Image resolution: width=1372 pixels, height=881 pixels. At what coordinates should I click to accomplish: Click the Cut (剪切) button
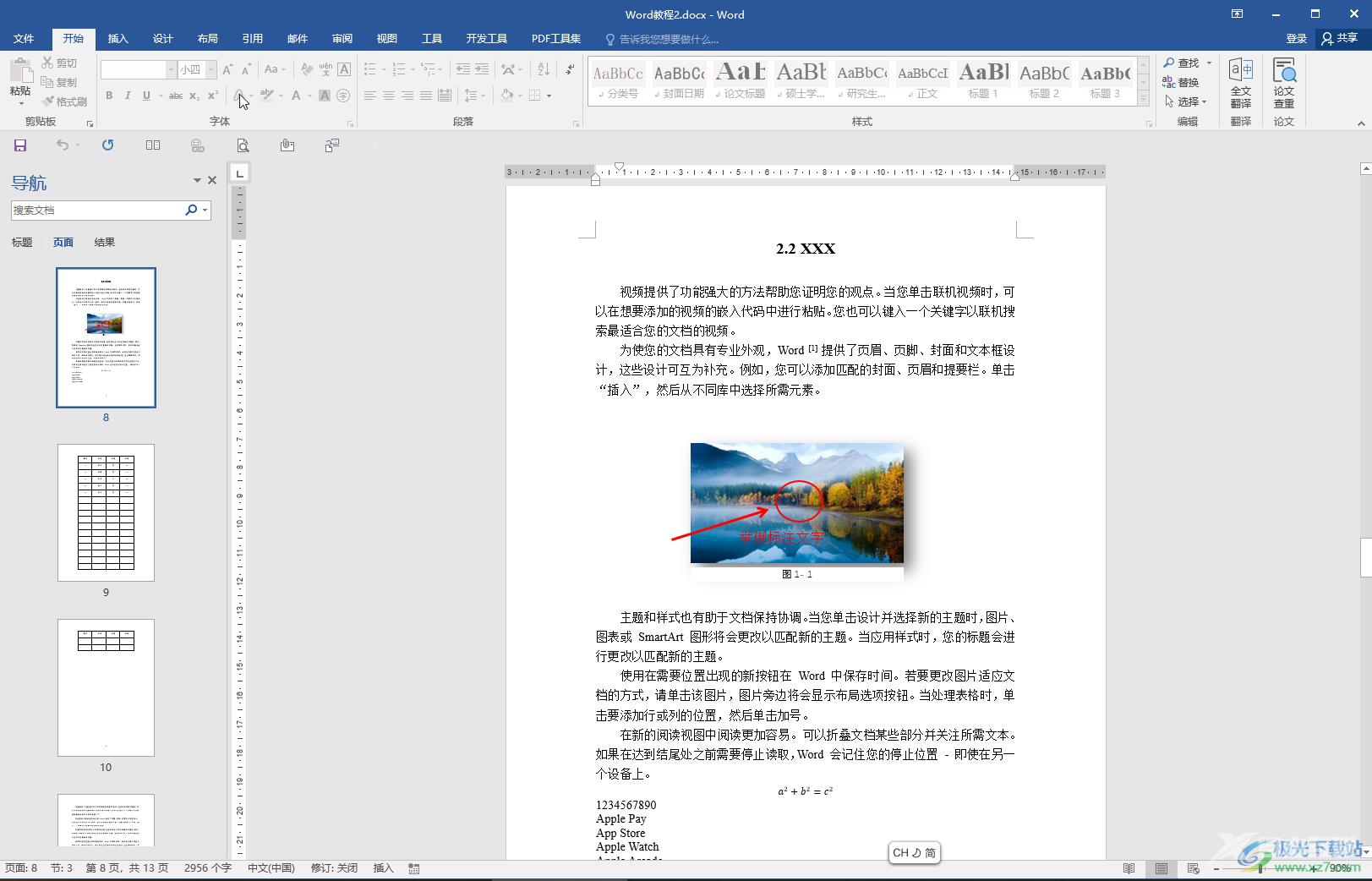point(59,63)
